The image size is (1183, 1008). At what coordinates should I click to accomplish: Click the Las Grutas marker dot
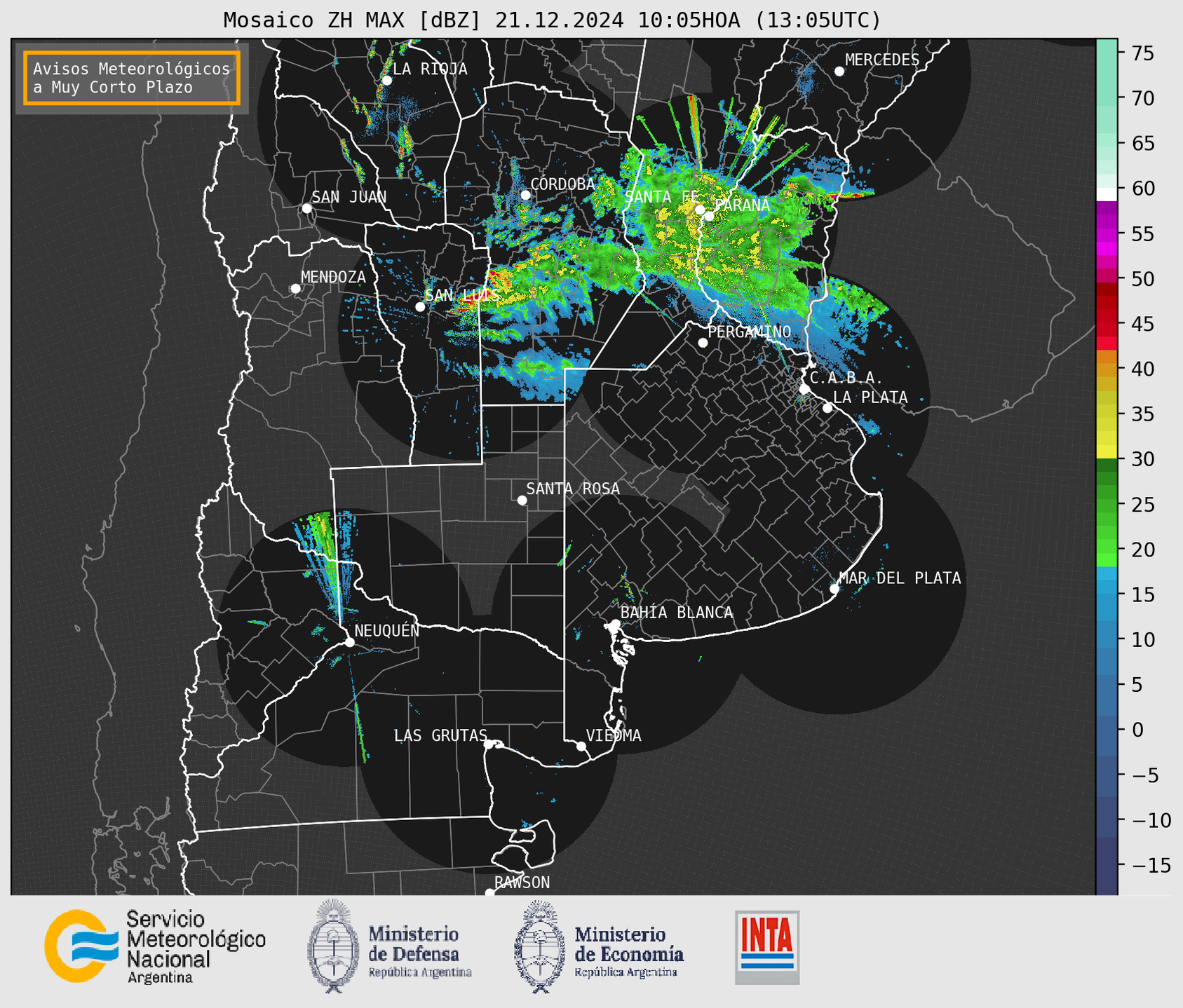pos(489,744)
